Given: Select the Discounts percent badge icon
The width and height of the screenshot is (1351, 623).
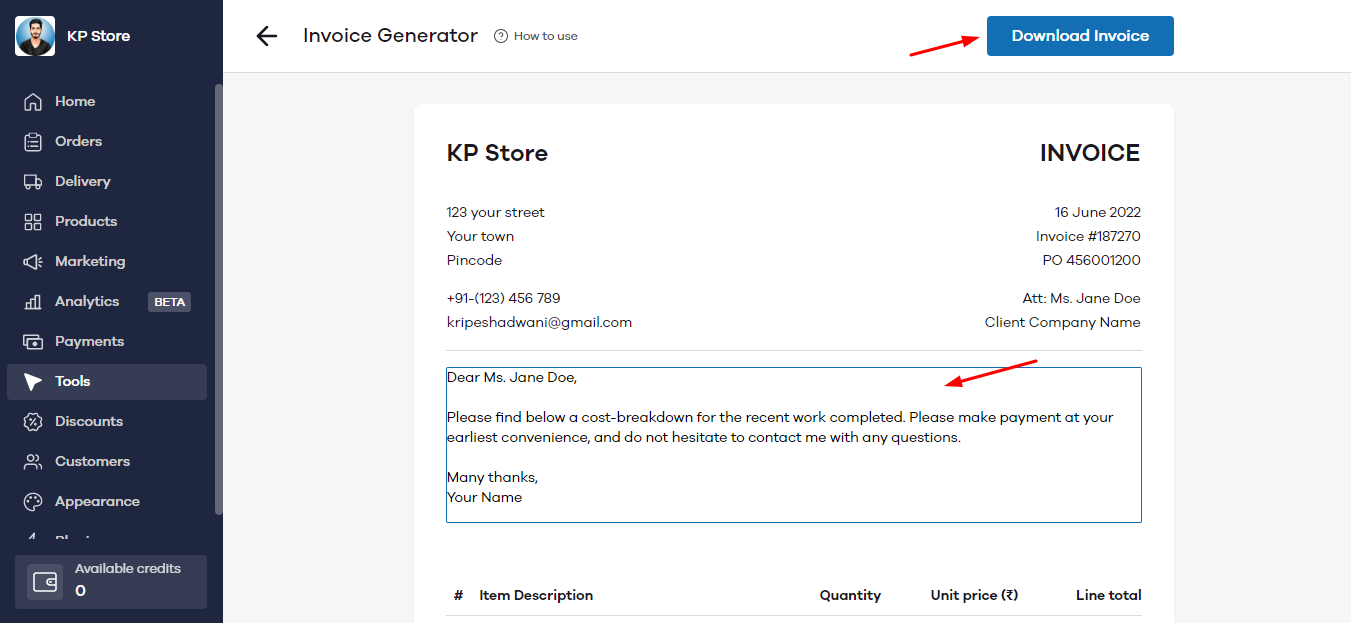Looking at the screenshot, I should (x=33, y=422).
